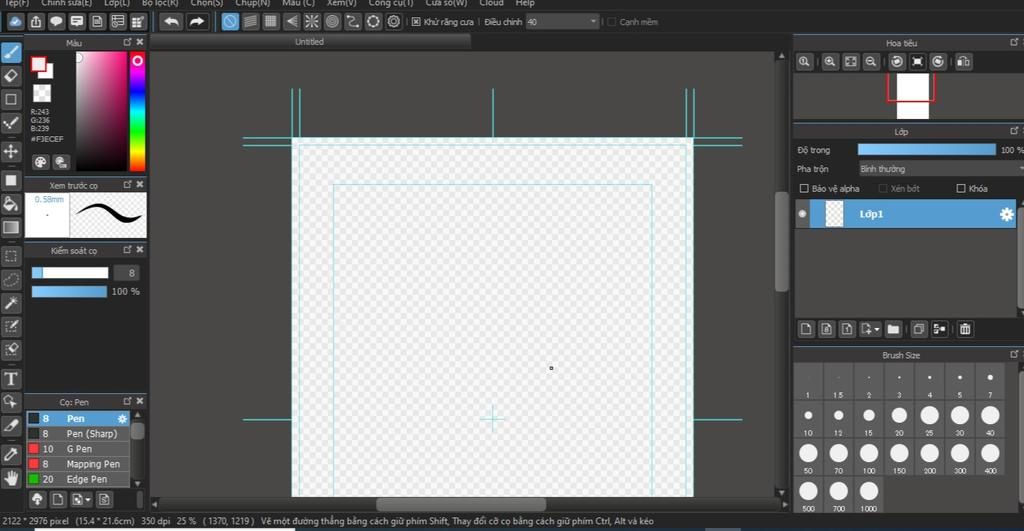Switch to the Untitled document tab
The image size is (1024, 531).
[310, 42]
